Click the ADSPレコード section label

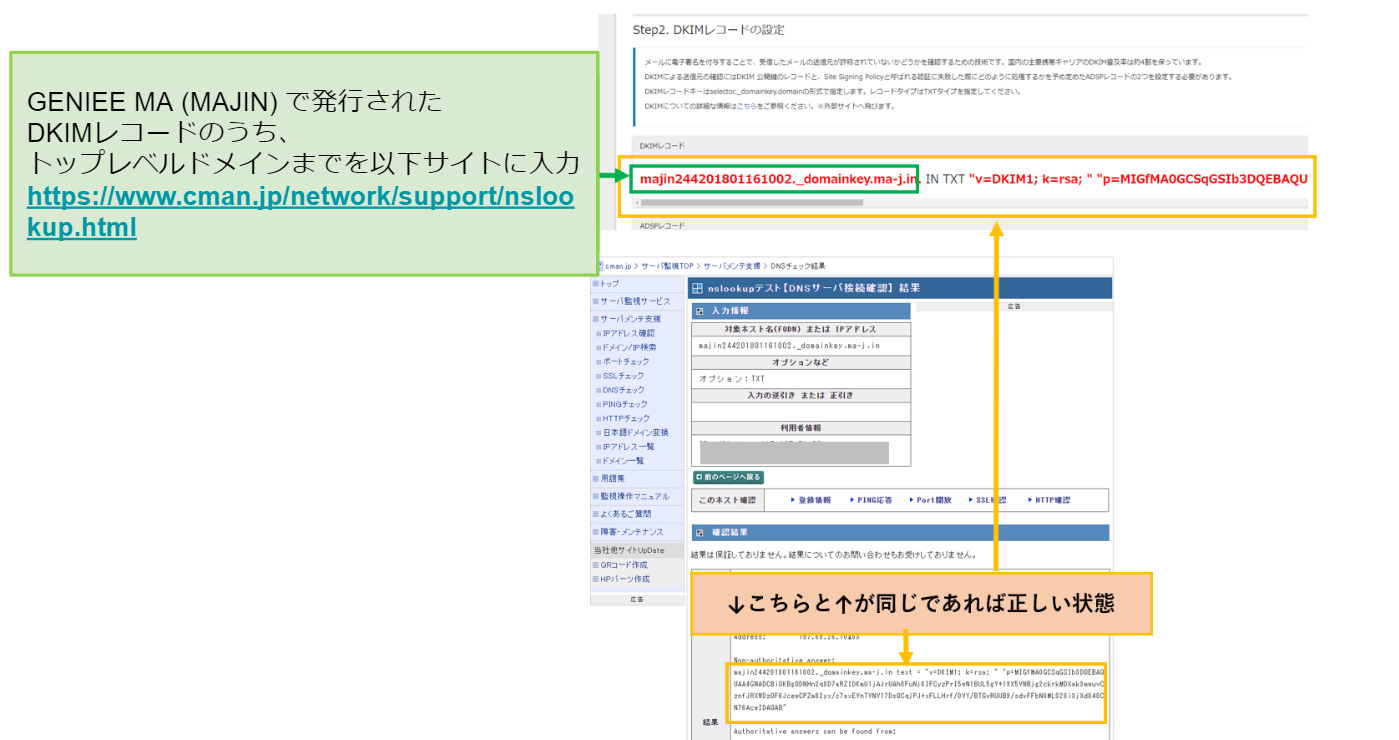(662, 226)
